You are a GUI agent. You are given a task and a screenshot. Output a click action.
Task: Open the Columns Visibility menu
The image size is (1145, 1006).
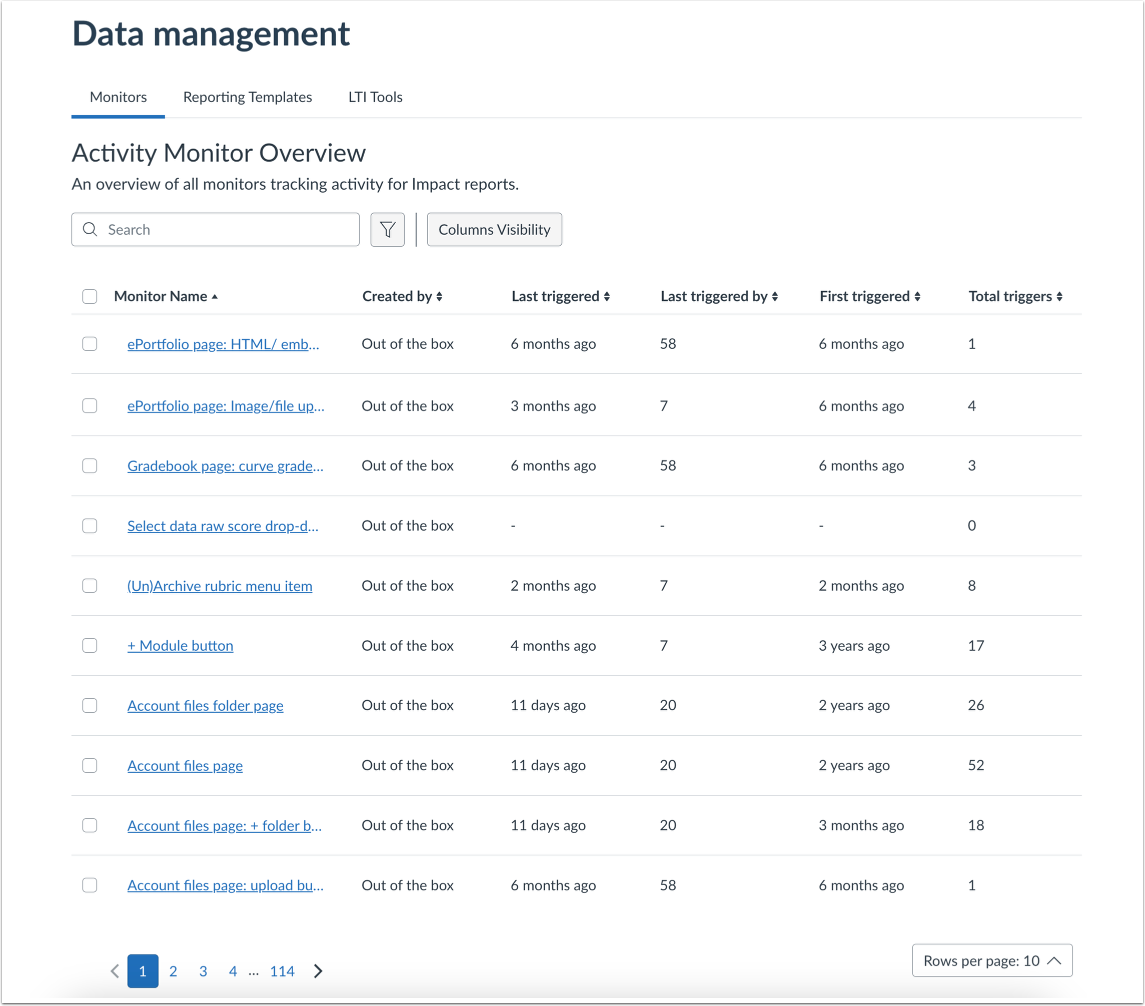point(494,230)
